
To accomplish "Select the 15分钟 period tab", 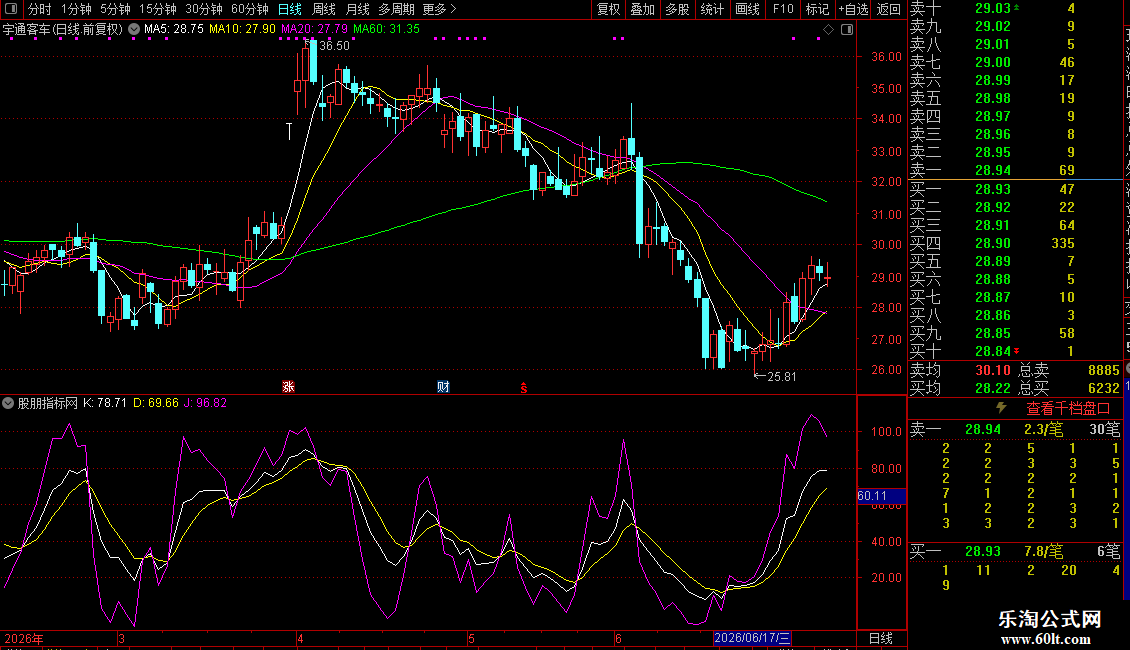I will (158, 9).
